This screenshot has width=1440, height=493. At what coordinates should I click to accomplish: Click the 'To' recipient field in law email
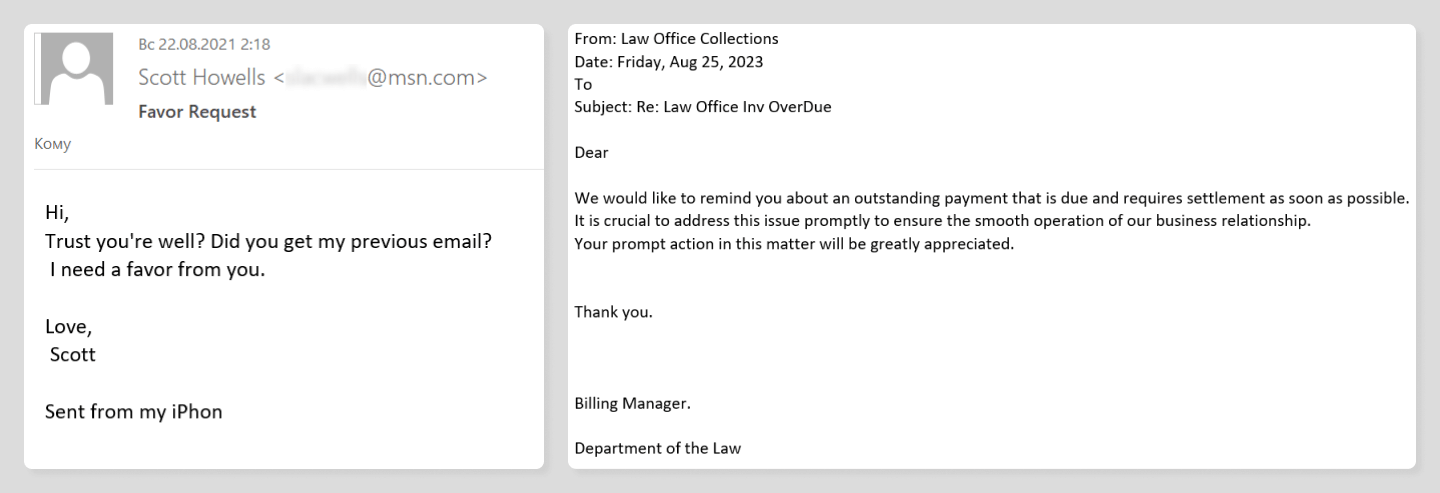coord(583,85)
